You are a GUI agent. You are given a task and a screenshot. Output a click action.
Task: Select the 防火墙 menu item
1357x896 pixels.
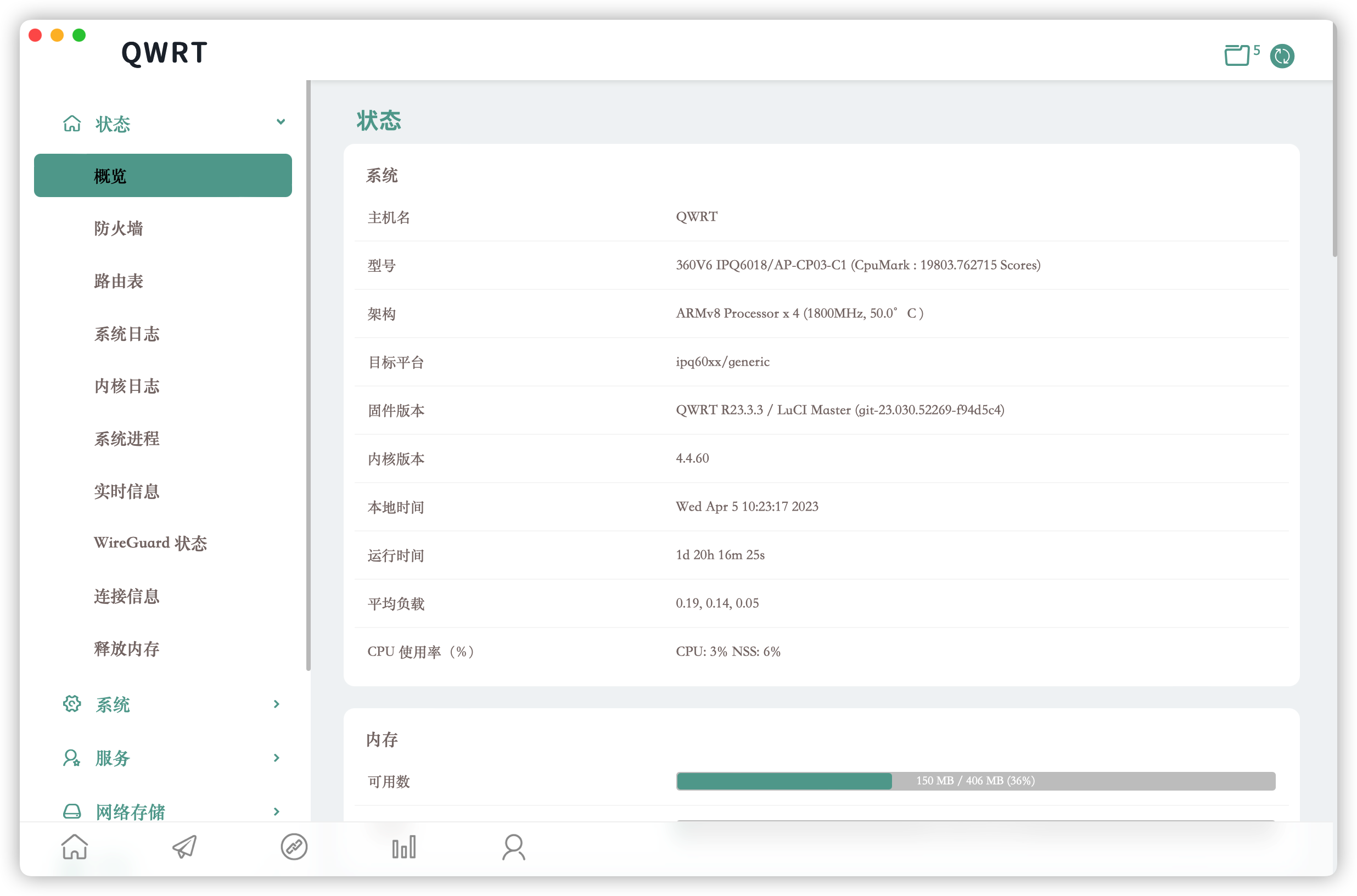coord(118,228)
